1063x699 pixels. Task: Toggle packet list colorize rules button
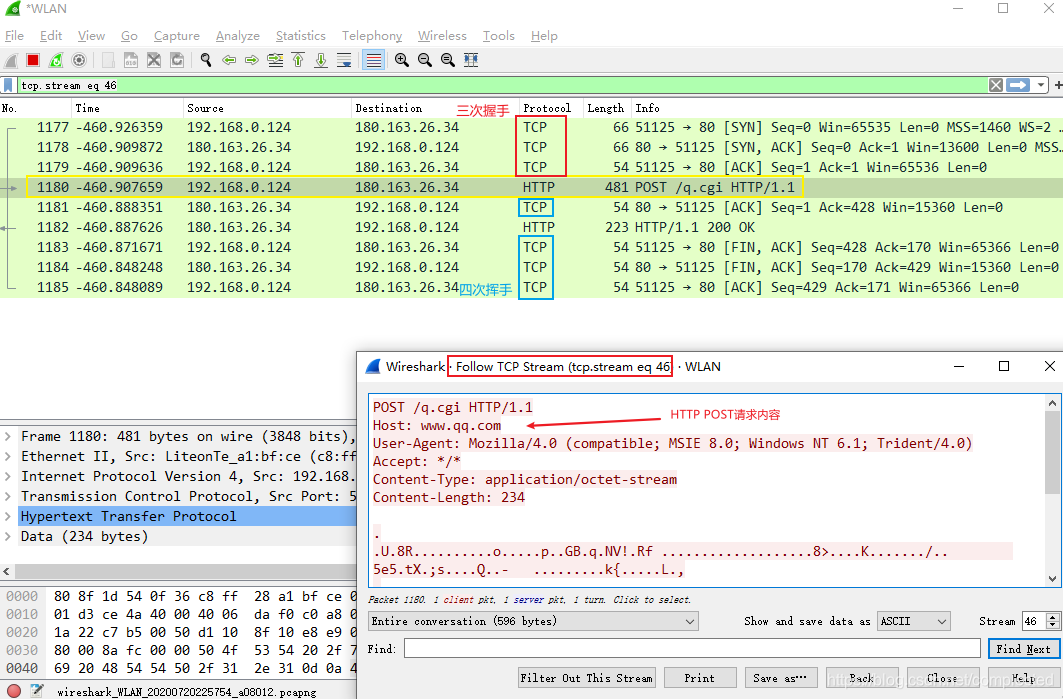[374, 60]
